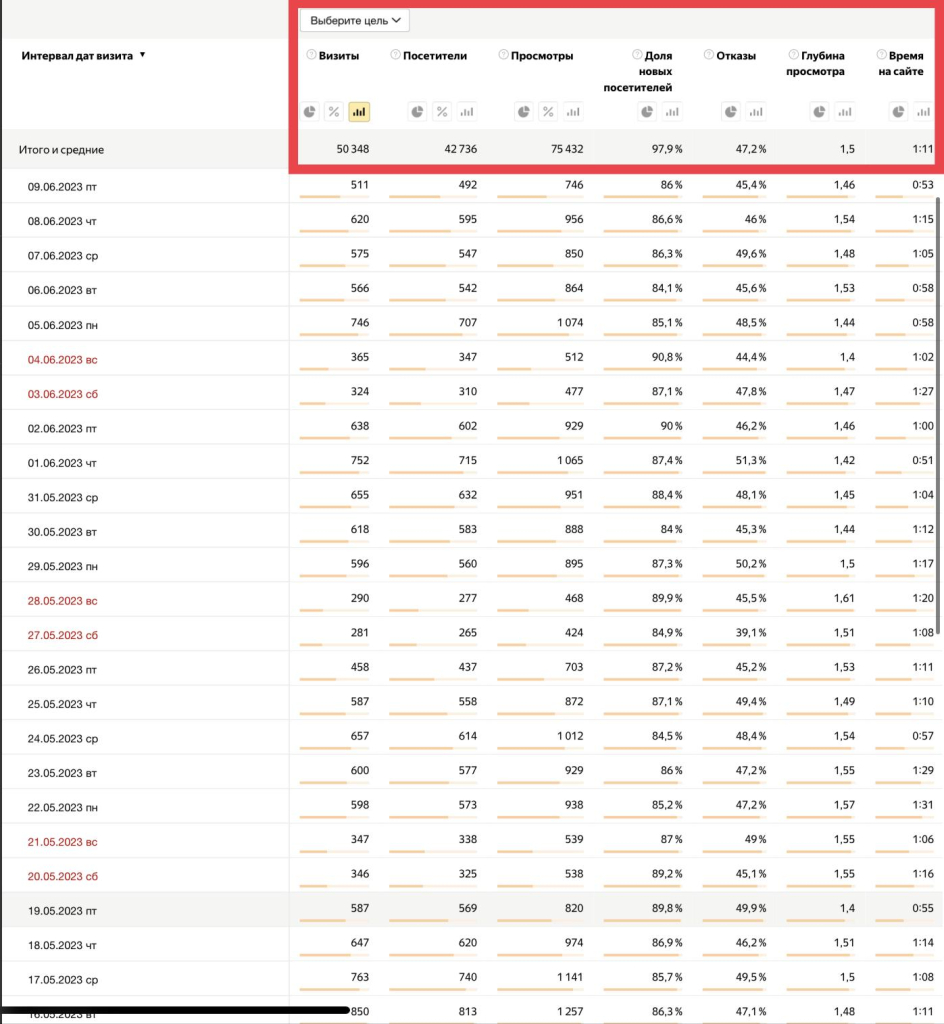
Task: Click sort arrow beside Интервал дат визита
Action: click(x=143, y=56)
